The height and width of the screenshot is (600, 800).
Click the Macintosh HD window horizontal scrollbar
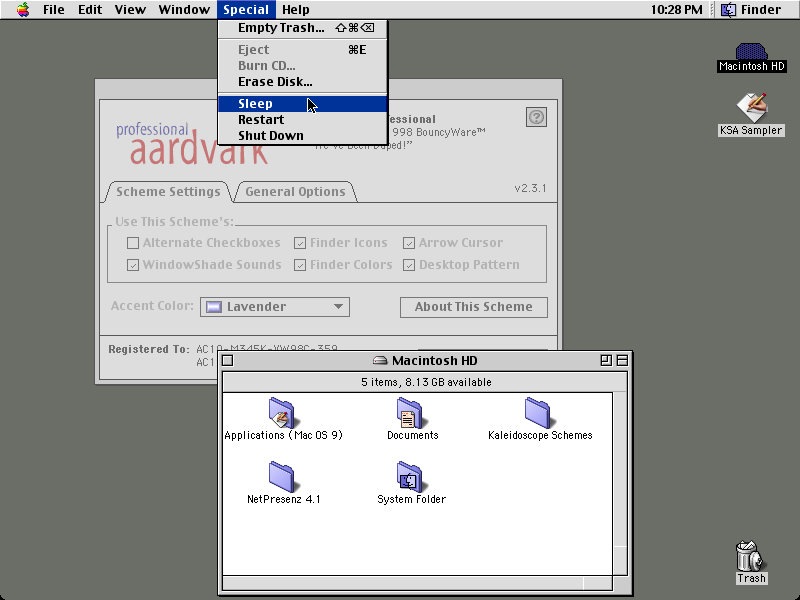[x=417, y=583]
